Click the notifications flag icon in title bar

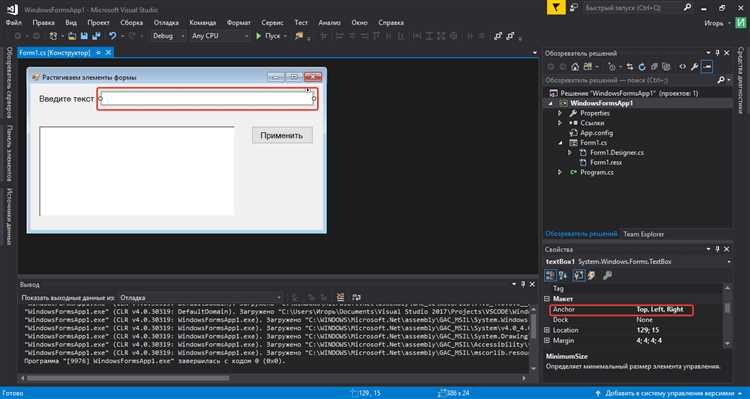pos(556,8)
